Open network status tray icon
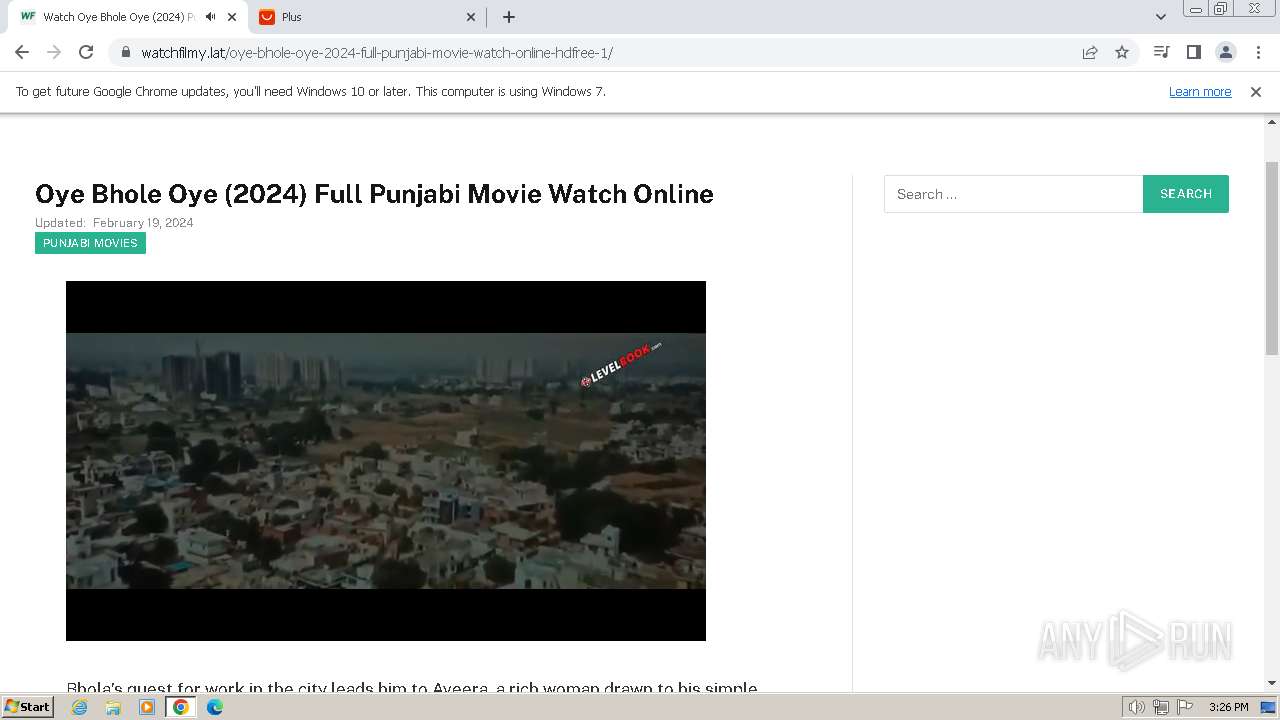Screen dimensions: 1280x720 pyautogui.click(x=1161, y=707)
